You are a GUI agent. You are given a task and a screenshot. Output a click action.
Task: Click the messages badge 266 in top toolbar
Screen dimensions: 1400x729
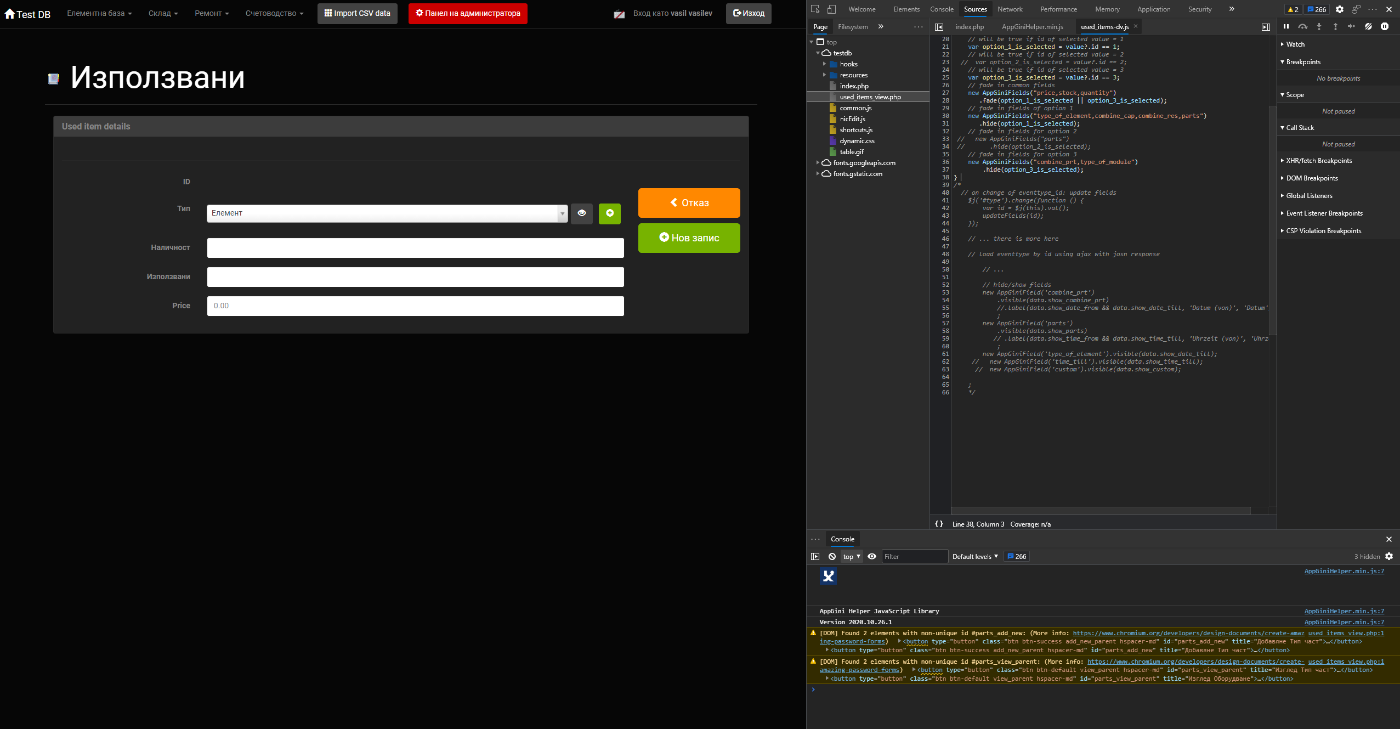(1316, 9)
